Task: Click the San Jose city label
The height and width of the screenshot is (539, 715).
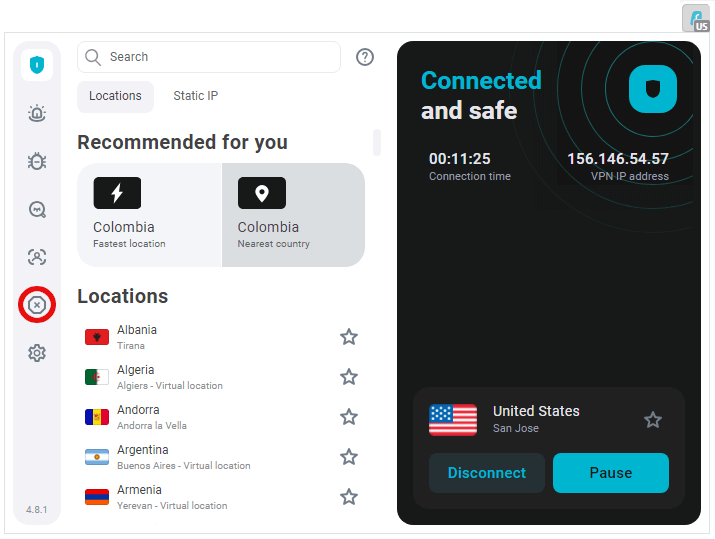Action: pos(516,428)
